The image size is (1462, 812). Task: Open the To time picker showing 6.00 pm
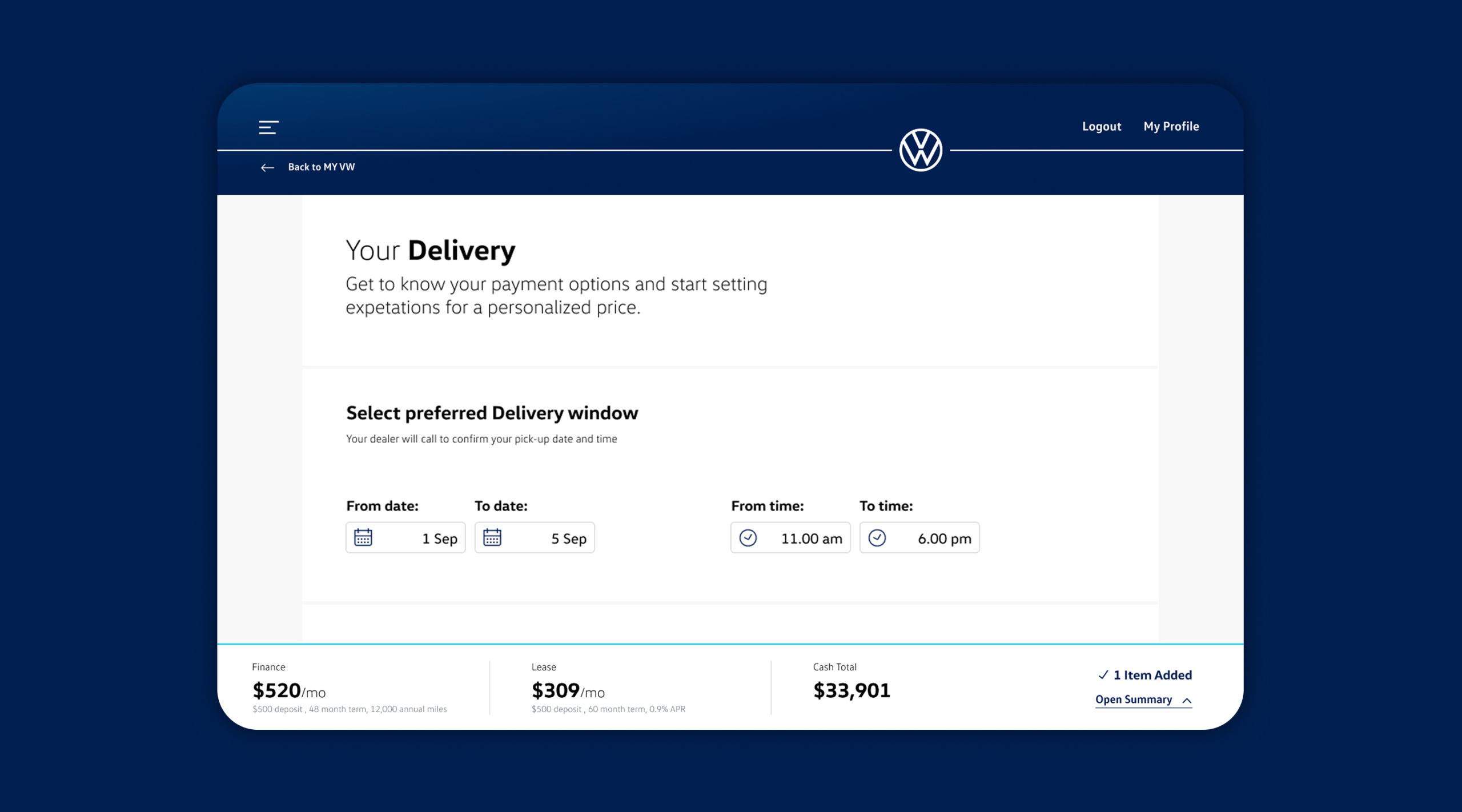pos(943,538)
